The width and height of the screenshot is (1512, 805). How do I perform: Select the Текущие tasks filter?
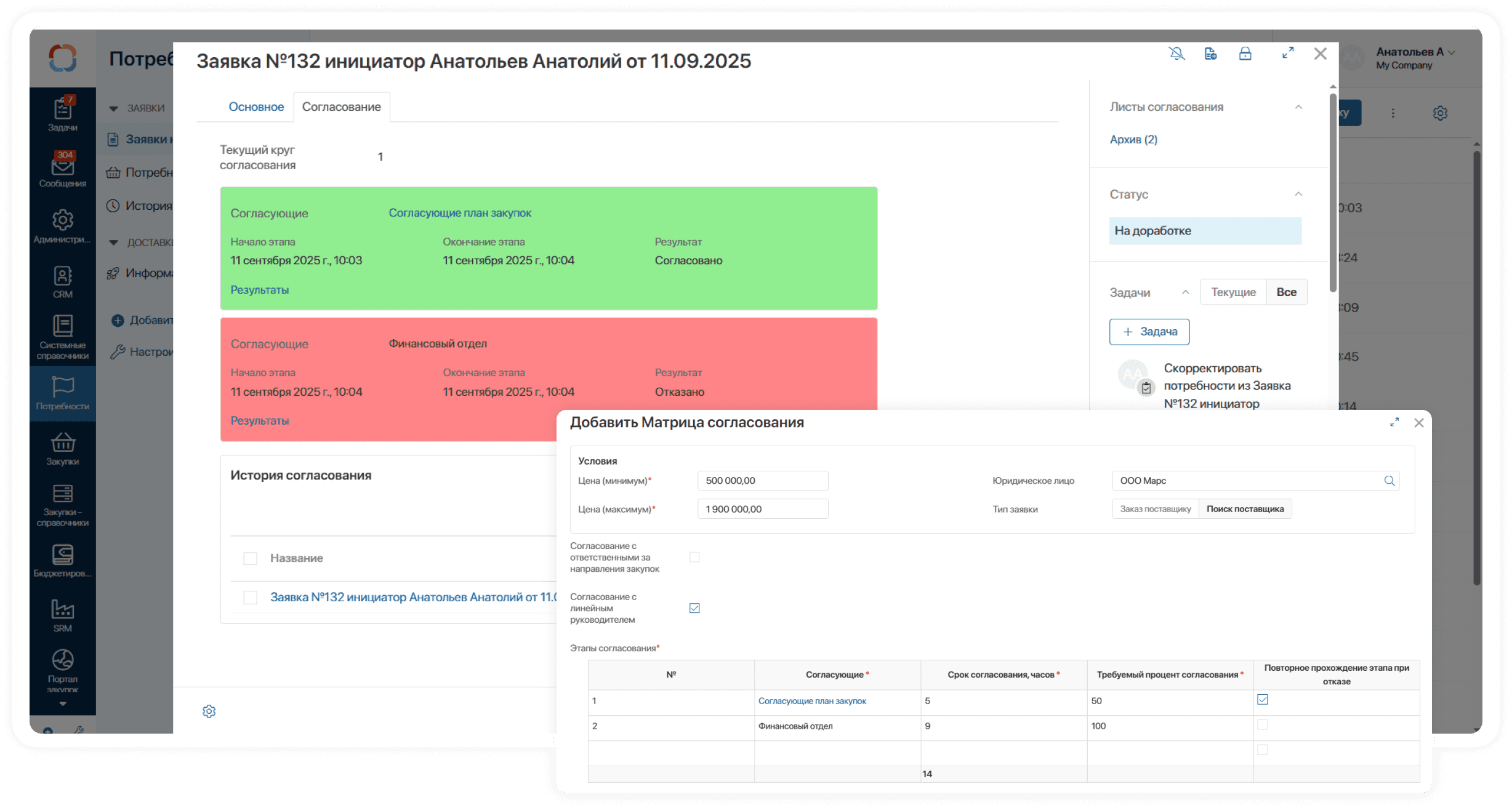(1233, 292)
